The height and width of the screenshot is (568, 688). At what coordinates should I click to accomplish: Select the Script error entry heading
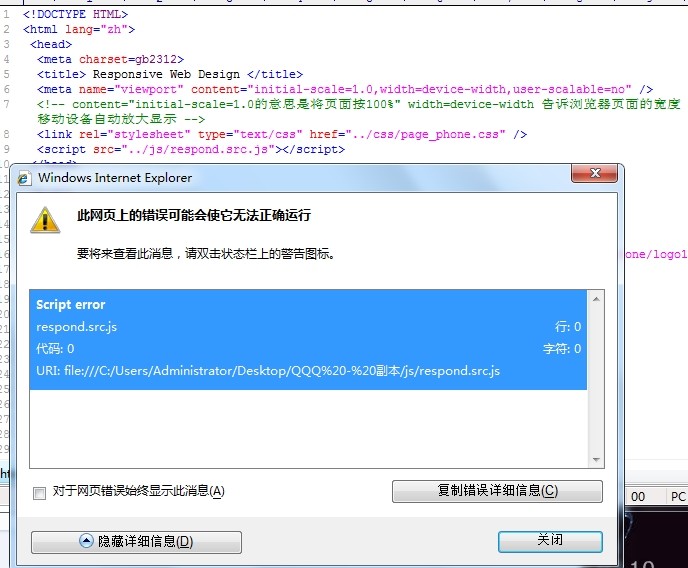pos(71,304)
